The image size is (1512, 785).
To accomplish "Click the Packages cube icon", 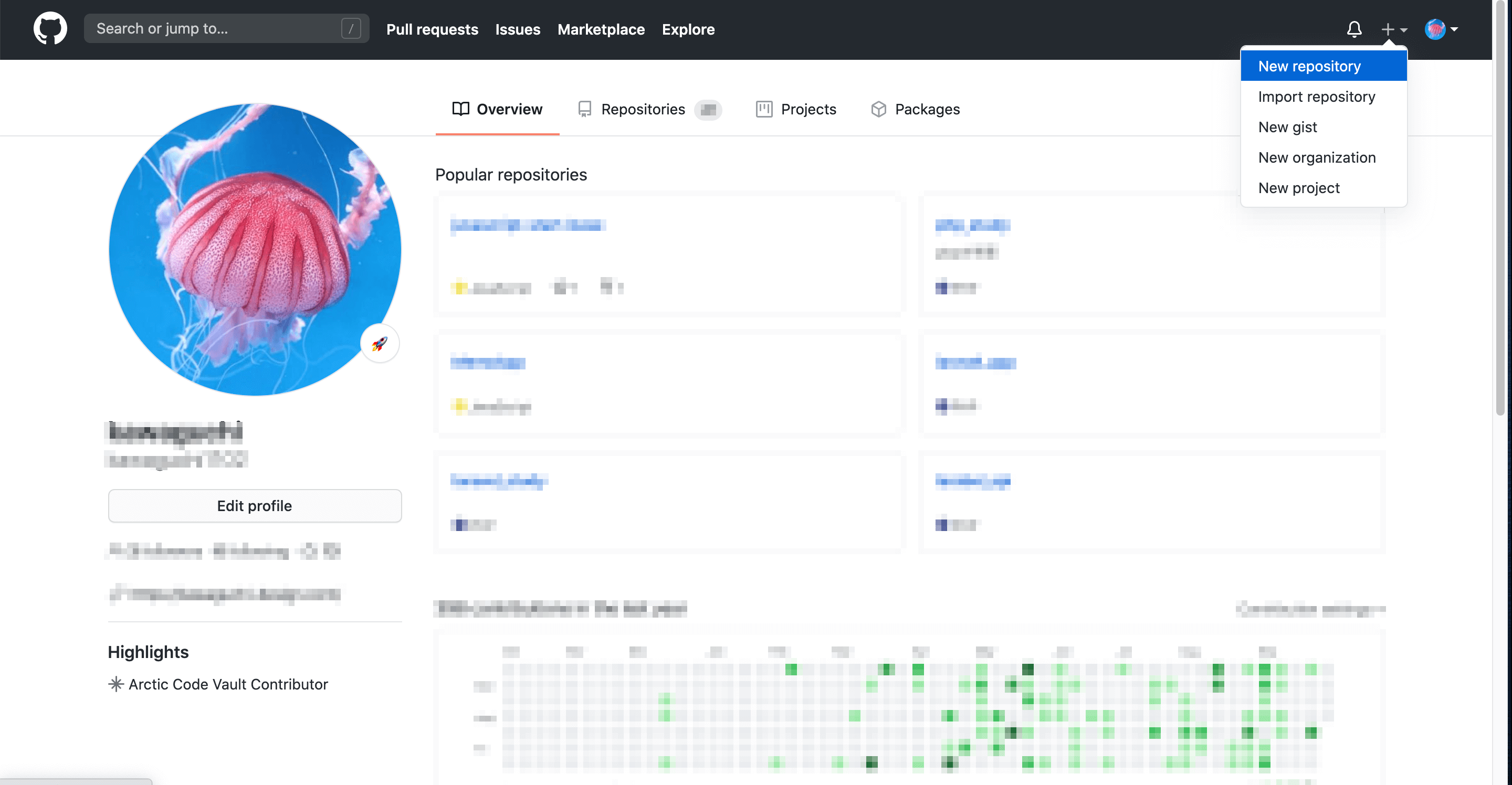I will pos(878,109).
